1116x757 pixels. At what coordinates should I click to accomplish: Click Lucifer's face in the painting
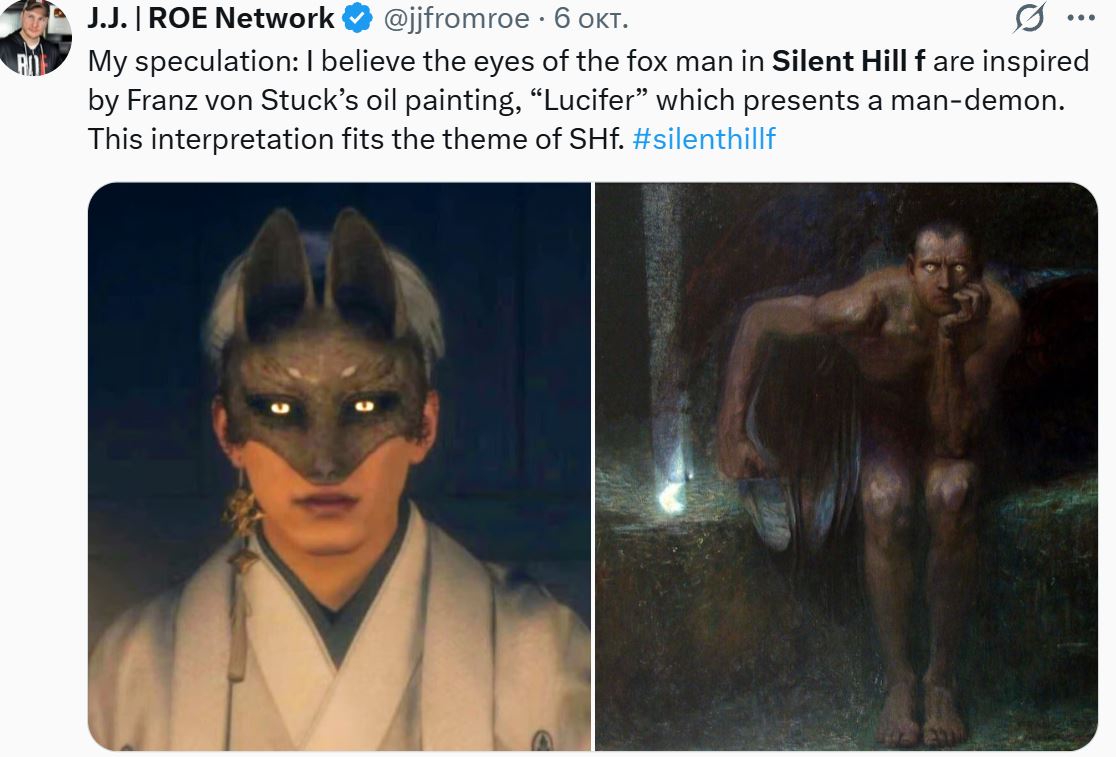(x=943, y=269)
